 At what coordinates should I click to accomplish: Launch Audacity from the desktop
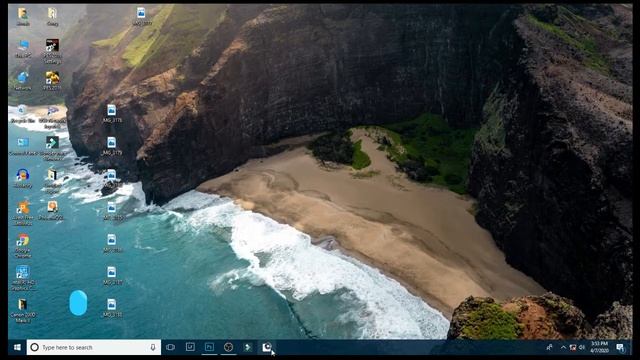pos(23,178)
